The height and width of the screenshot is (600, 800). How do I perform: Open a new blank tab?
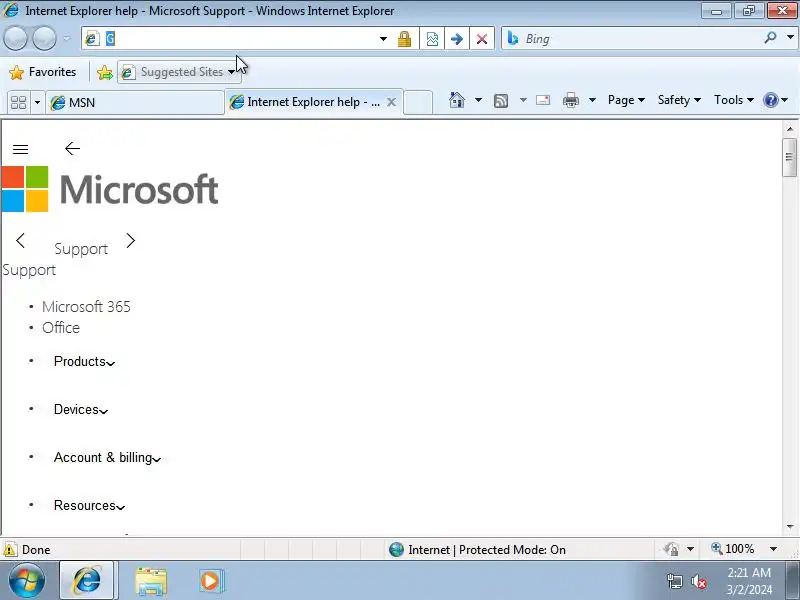pos(418,102)
